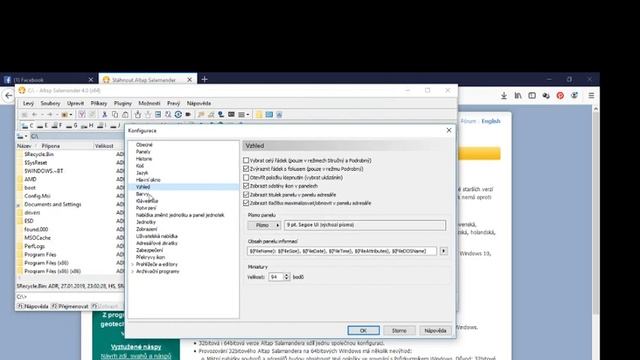This screenshot has width=640, height=360.
Task: Select drive F in the drive bar
Action: [x=57, y=126]
